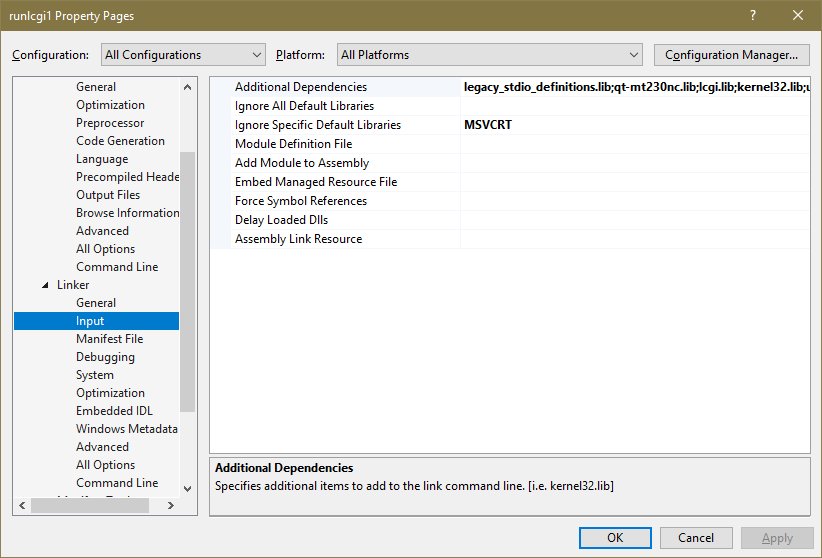Viewport: 822px width, 558px height.
Task: Select Command Line just above Linker
Action: point(117,266)
